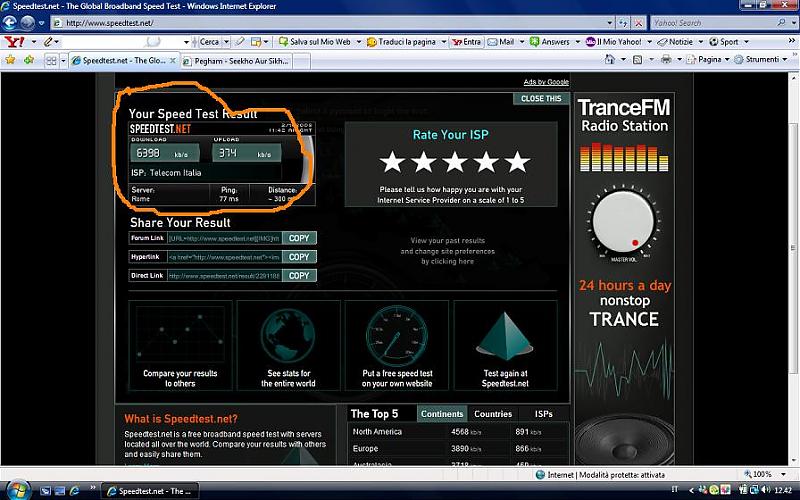Click the Yahoo! Y logo in toolbar
Viewport: 800px width, 500px height.
pyautogui.click(x=14, y=41)
